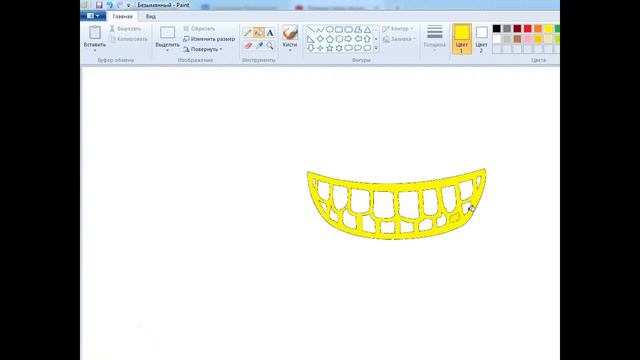
Task: Click the Save diskette icon in title bar
Action: 99,5
